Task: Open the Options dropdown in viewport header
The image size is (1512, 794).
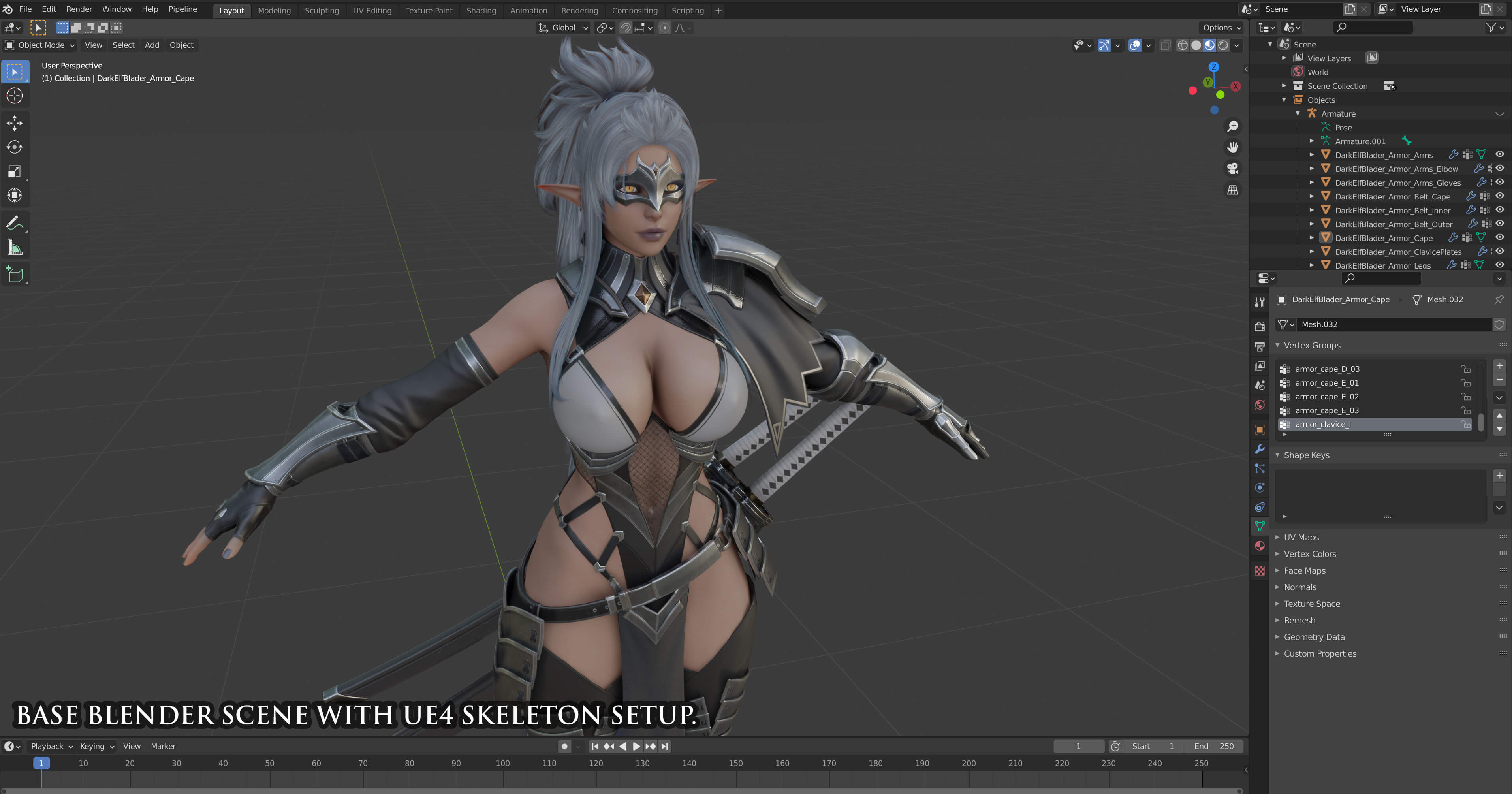Action: [x=1221, y=28]
